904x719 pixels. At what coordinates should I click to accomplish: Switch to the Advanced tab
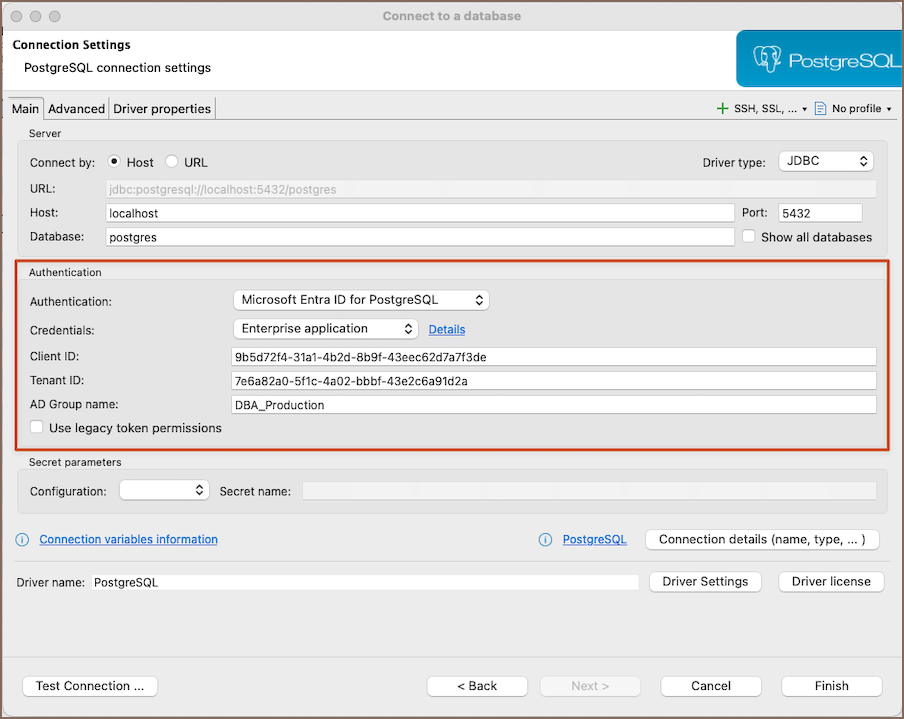(76, 109)
